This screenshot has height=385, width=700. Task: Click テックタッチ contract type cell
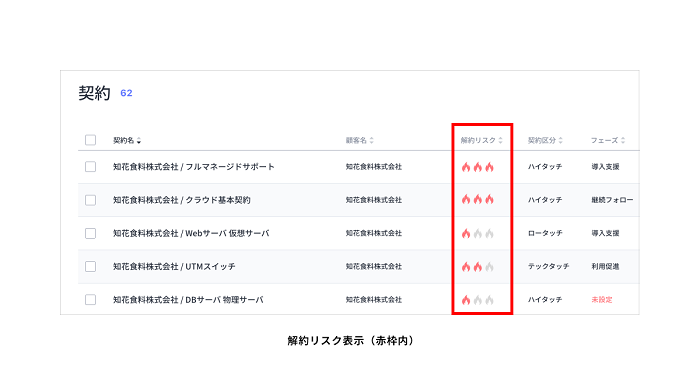pos(549,266)
